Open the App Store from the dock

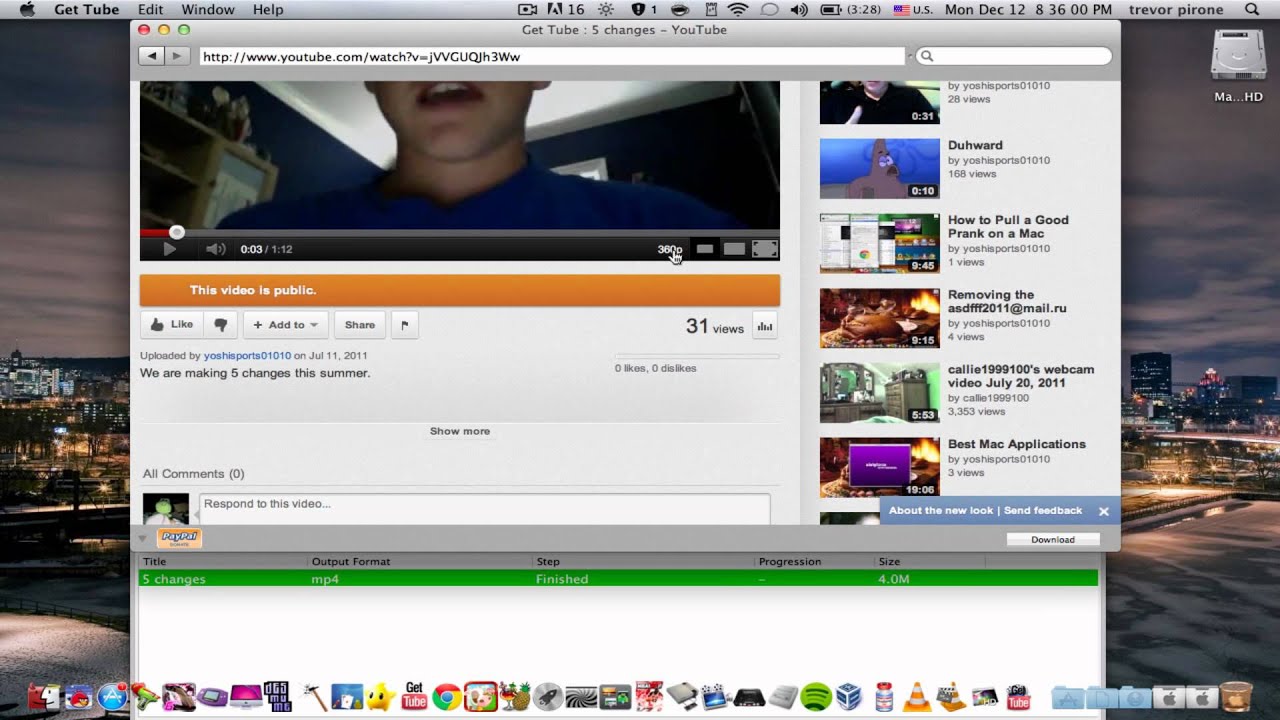(x=112, y=696)
